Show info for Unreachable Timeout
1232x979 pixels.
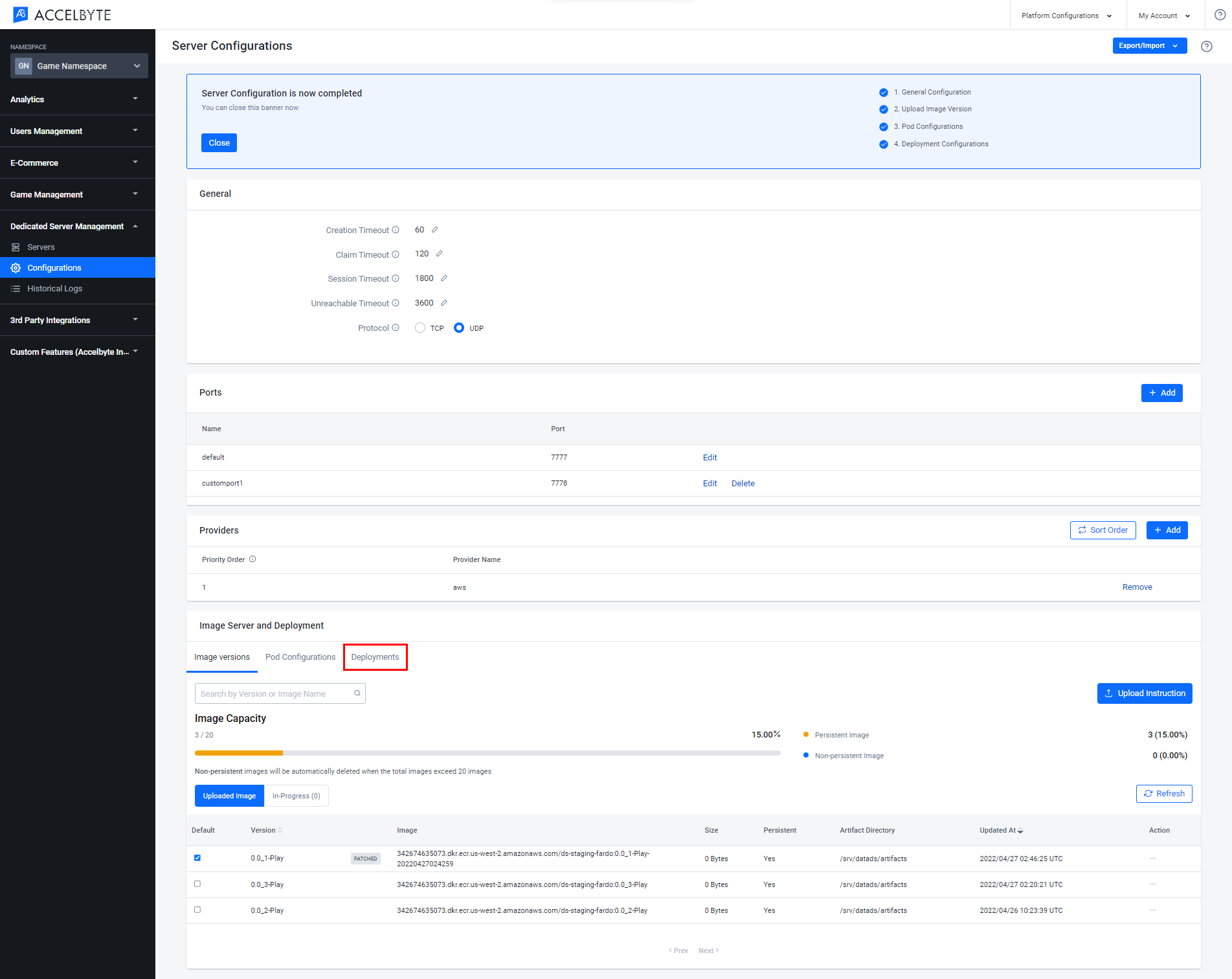click(396, 303)
